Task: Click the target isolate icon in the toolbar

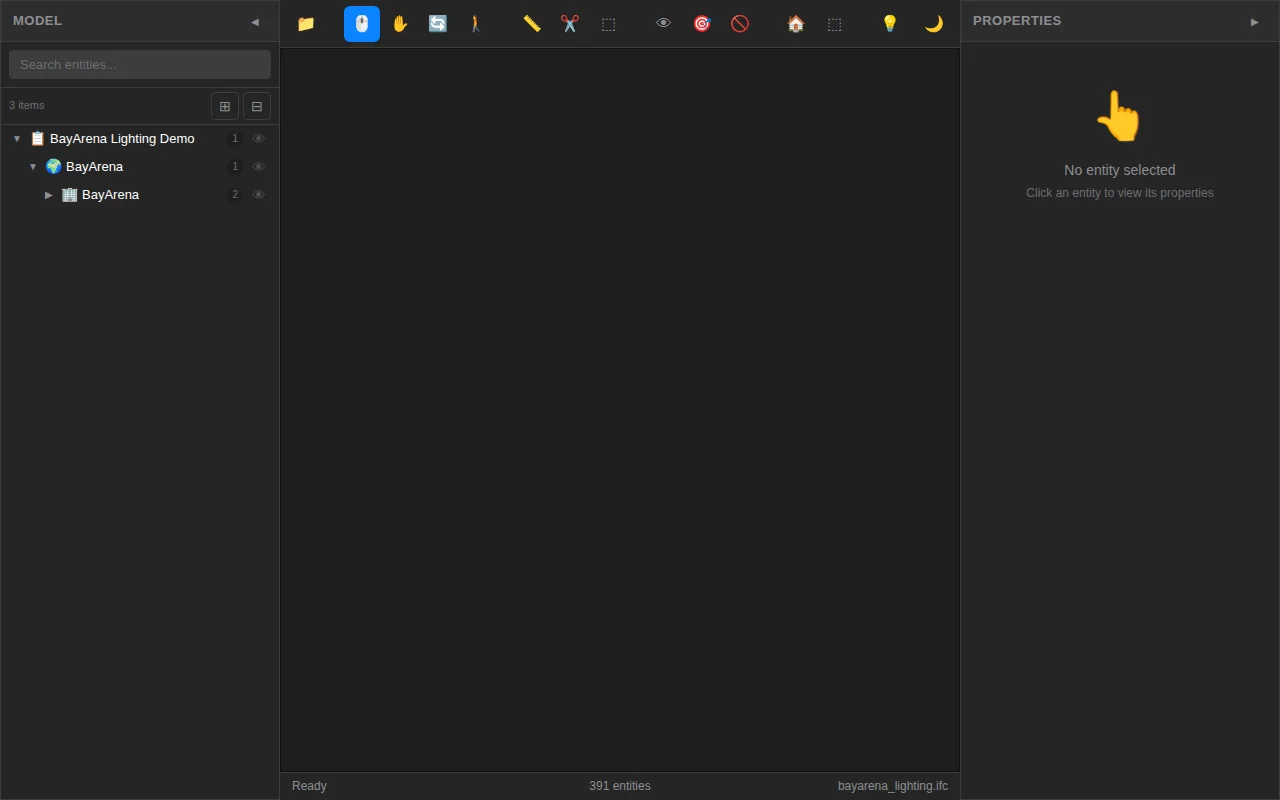Action: [x=702, y=24]
